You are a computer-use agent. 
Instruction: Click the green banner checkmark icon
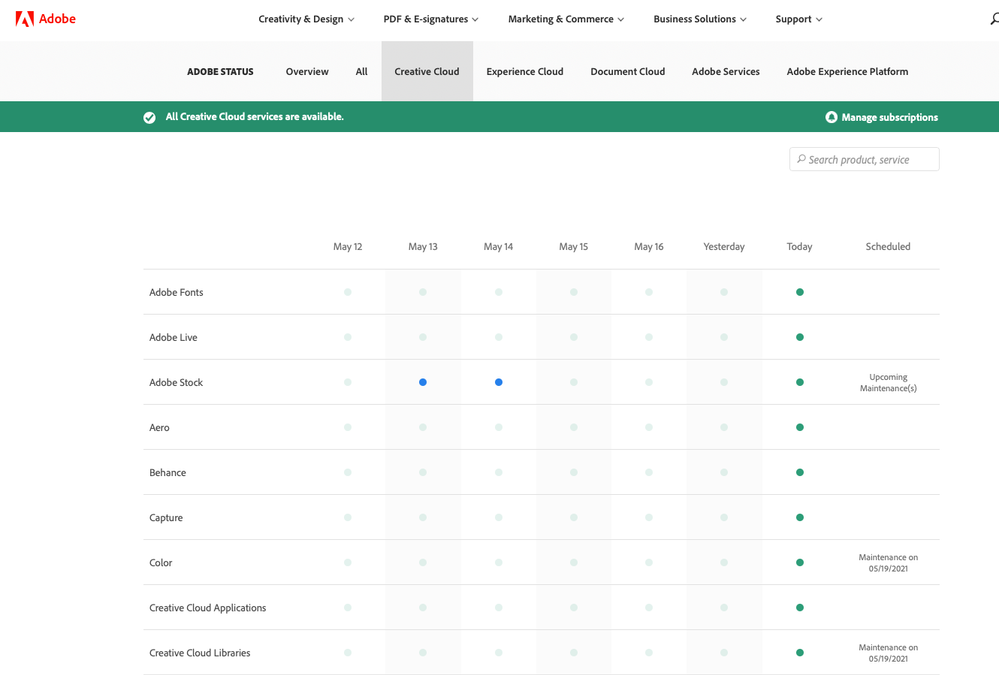coord(149,117)
